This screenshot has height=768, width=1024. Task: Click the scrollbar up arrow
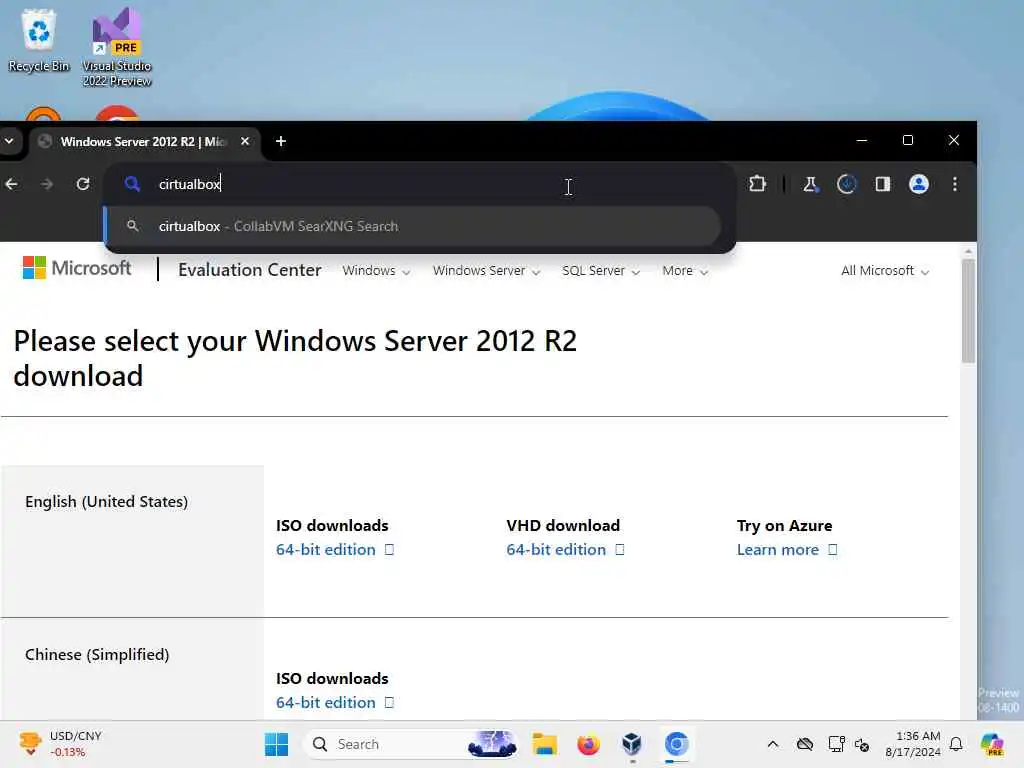pyautogui.click(x=968, y=251)
